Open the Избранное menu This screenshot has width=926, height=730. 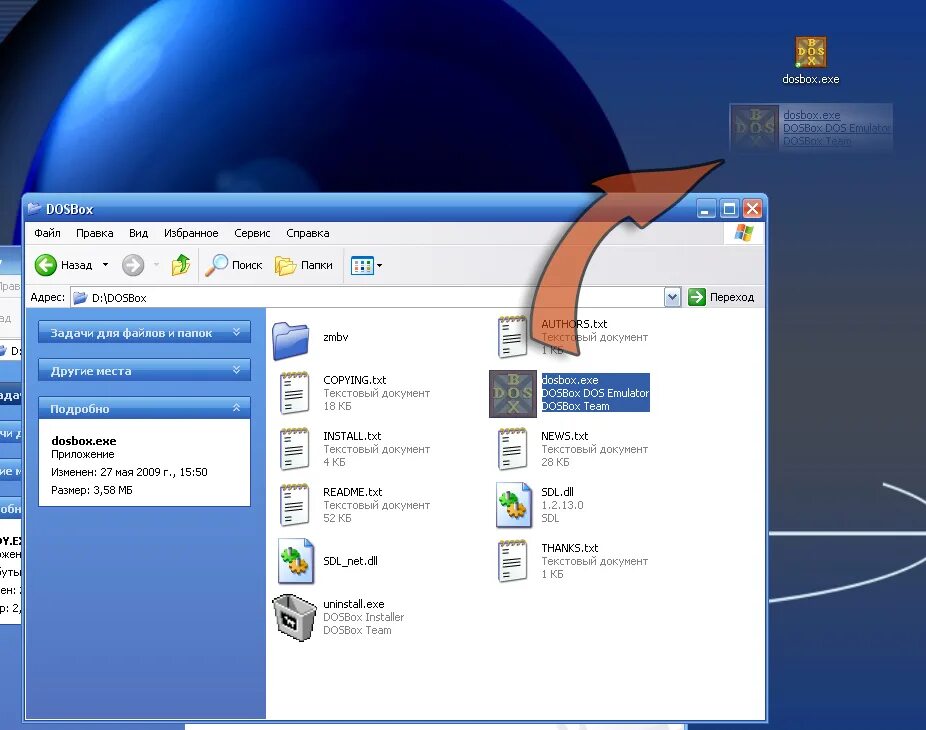click(x=191, y=233)
